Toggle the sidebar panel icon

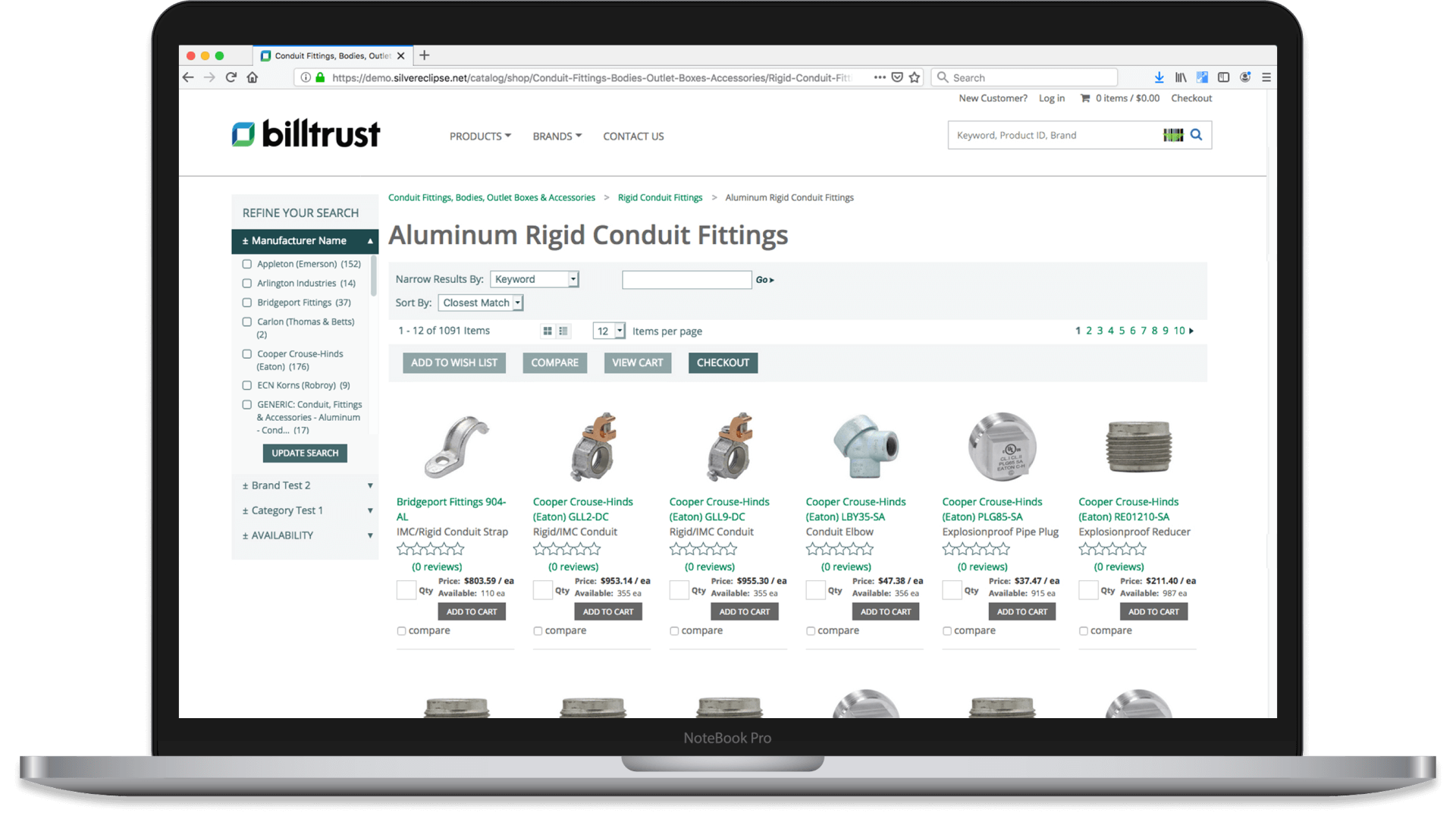point(1223,77)
